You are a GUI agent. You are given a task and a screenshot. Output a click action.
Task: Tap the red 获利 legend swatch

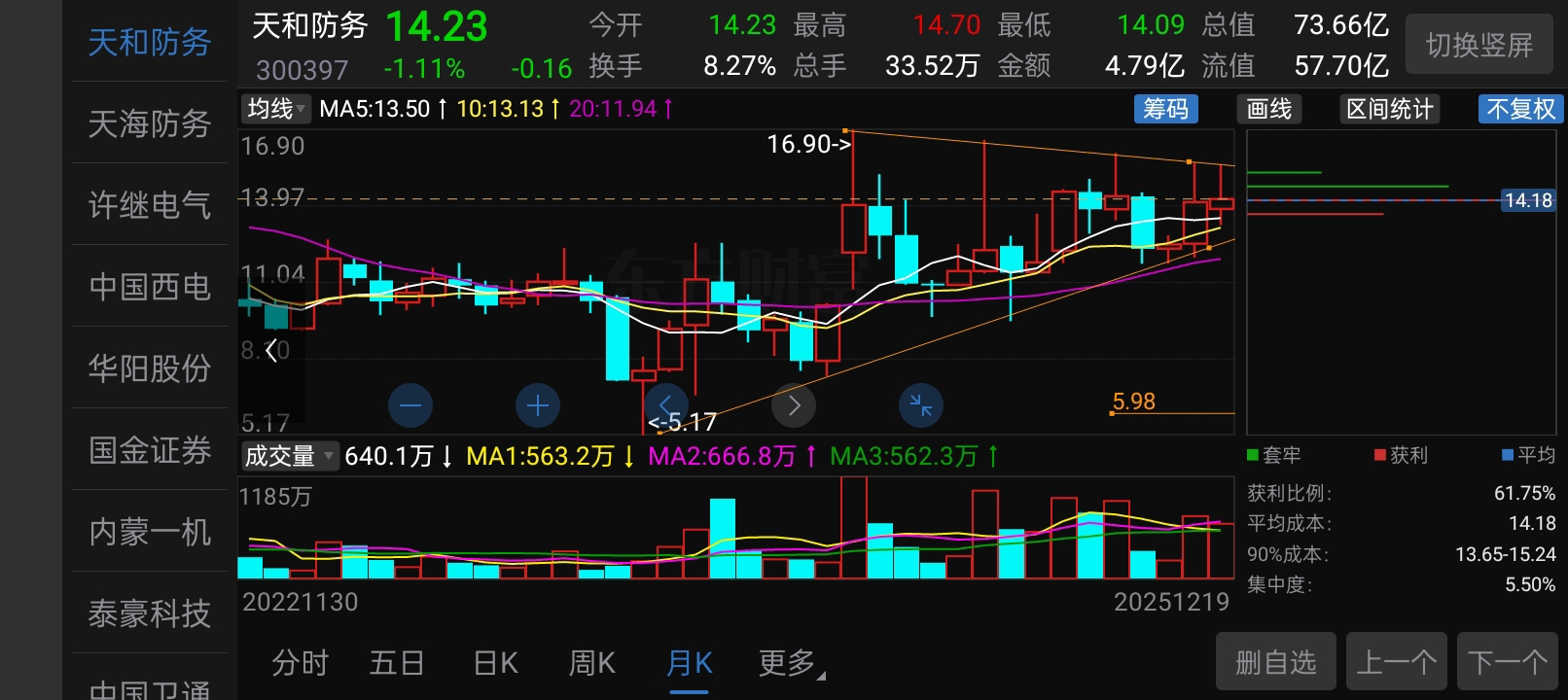click(x=1380, y=455)
